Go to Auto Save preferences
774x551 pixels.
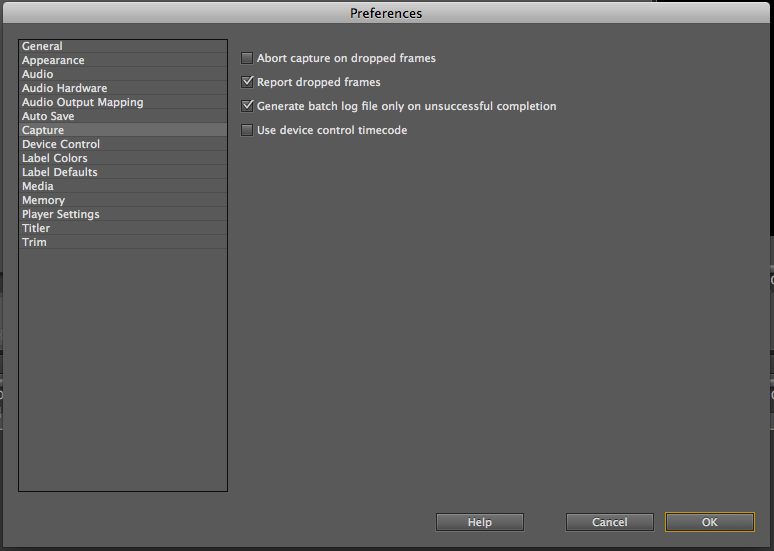pyautogui.click(x=123, y=116)
